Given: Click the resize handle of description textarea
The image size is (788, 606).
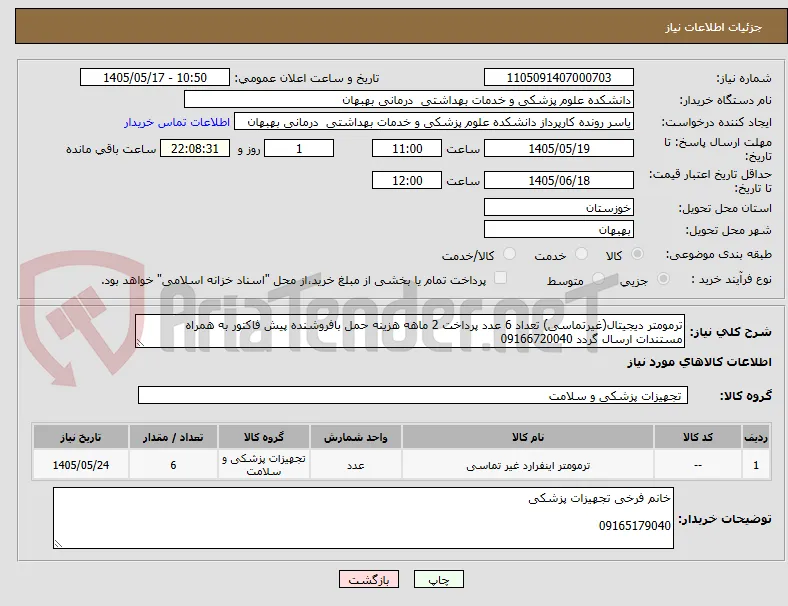Looking at the screenshot, I should click(x=140, y=343).
